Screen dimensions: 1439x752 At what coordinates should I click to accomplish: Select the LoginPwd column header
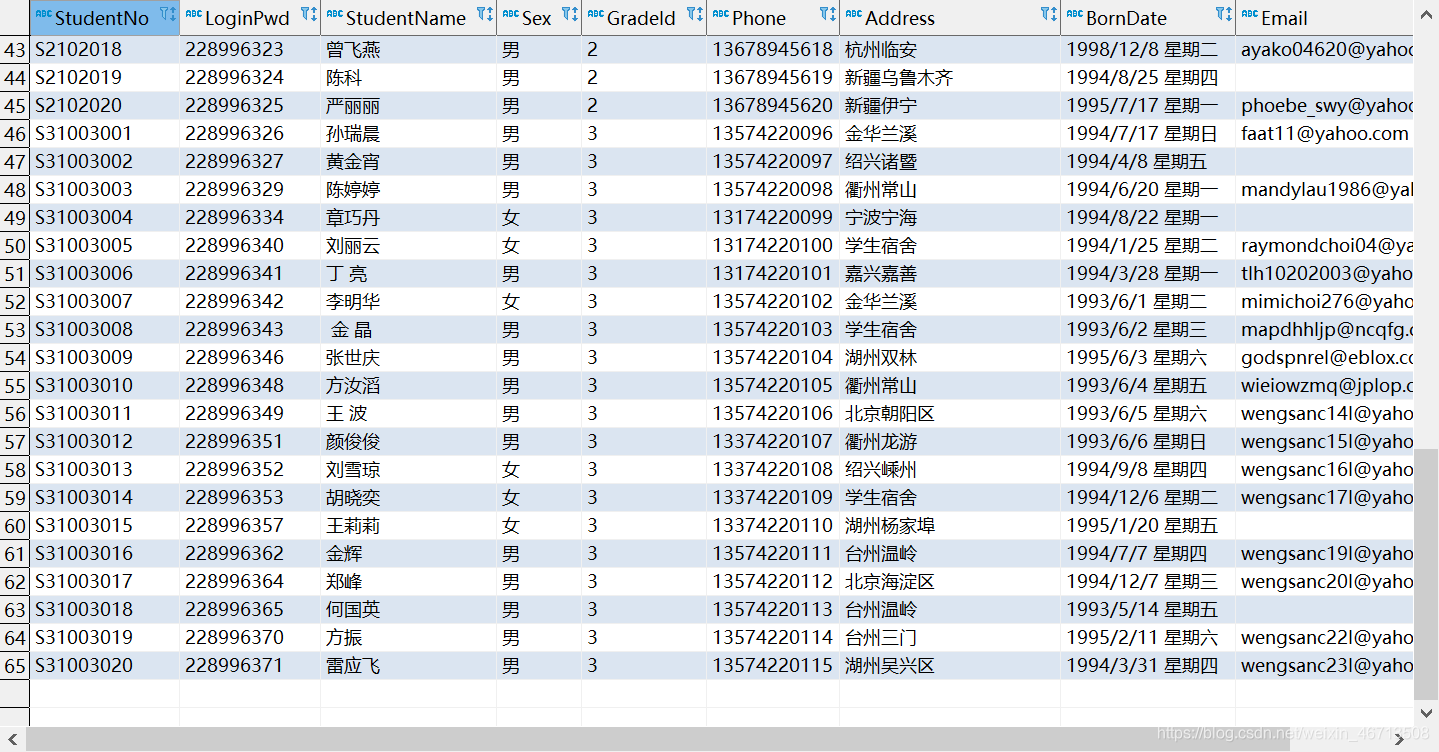(250, 18)
